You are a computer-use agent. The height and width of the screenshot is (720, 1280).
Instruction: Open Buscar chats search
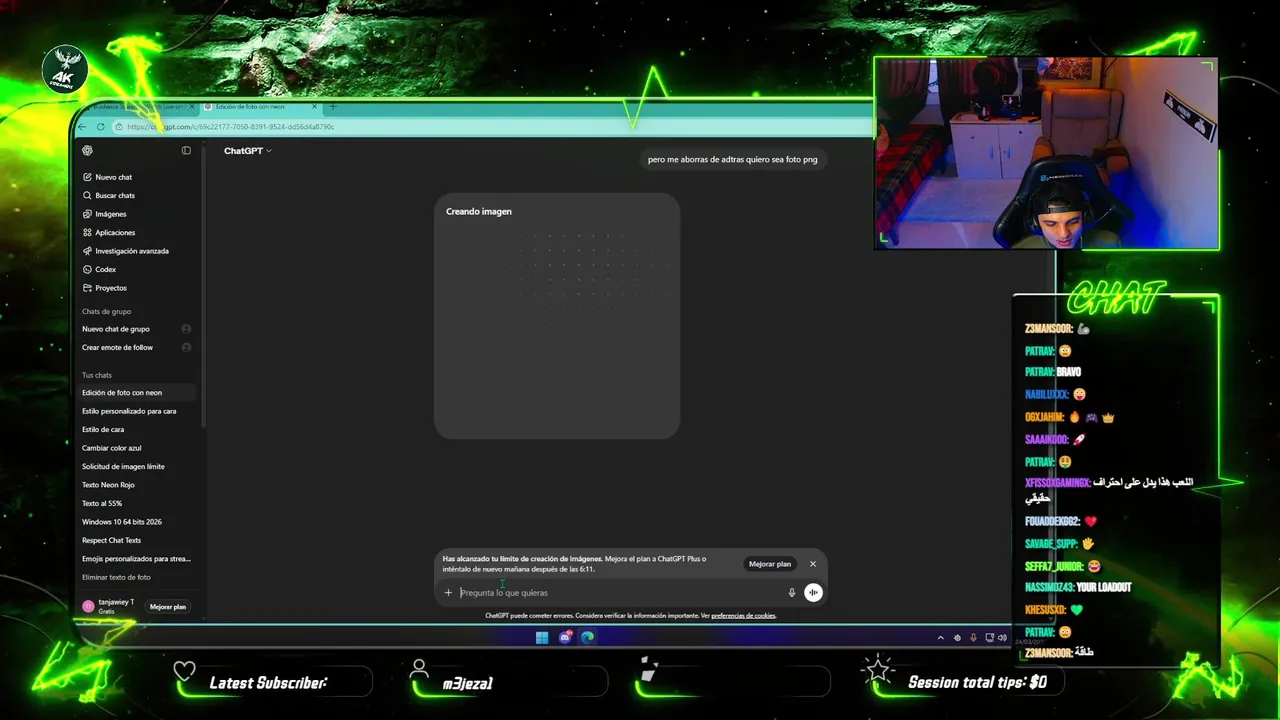[114, 196]
